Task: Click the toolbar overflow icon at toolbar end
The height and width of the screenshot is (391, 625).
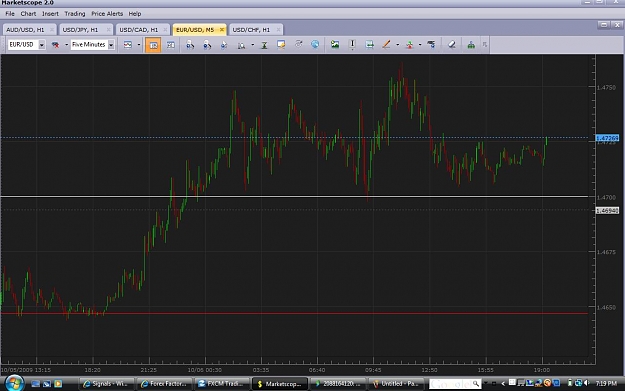Action: 485,45
